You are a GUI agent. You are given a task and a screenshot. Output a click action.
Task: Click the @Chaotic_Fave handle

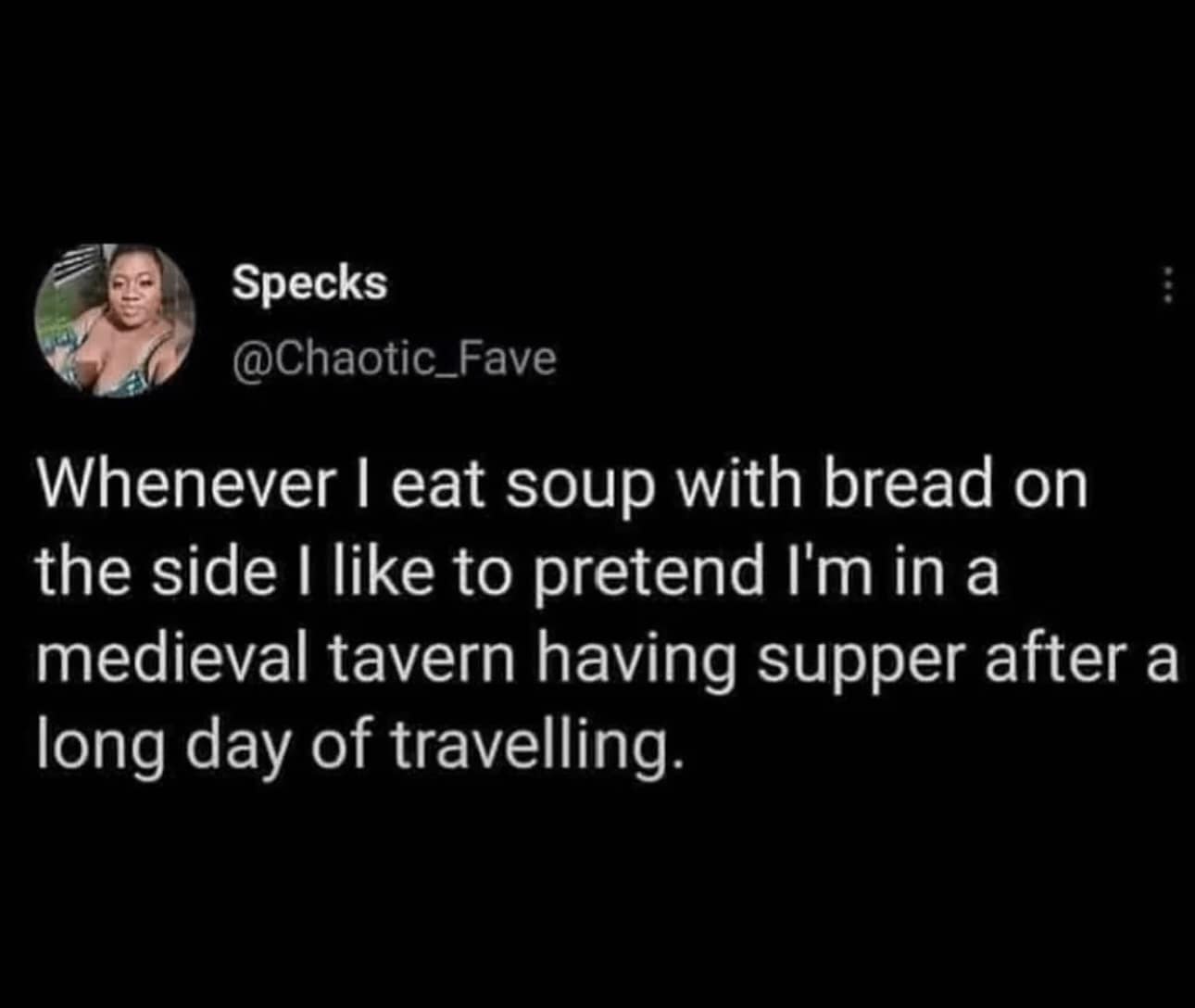(x=394, y=358)
